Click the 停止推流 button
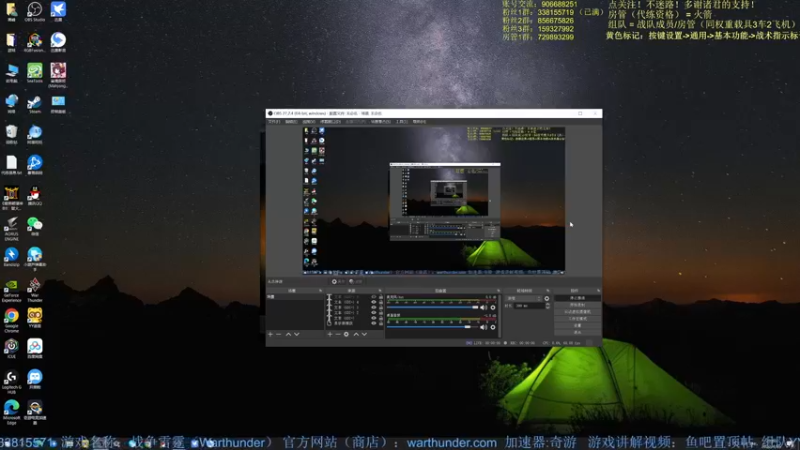 tap(578, 298)
